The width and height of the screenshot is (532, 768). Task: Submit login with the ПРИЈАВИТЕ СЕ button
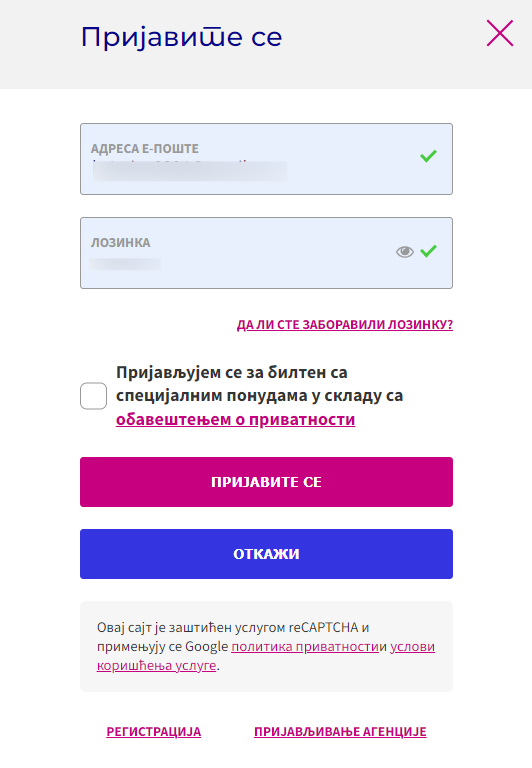coord(266,482)
